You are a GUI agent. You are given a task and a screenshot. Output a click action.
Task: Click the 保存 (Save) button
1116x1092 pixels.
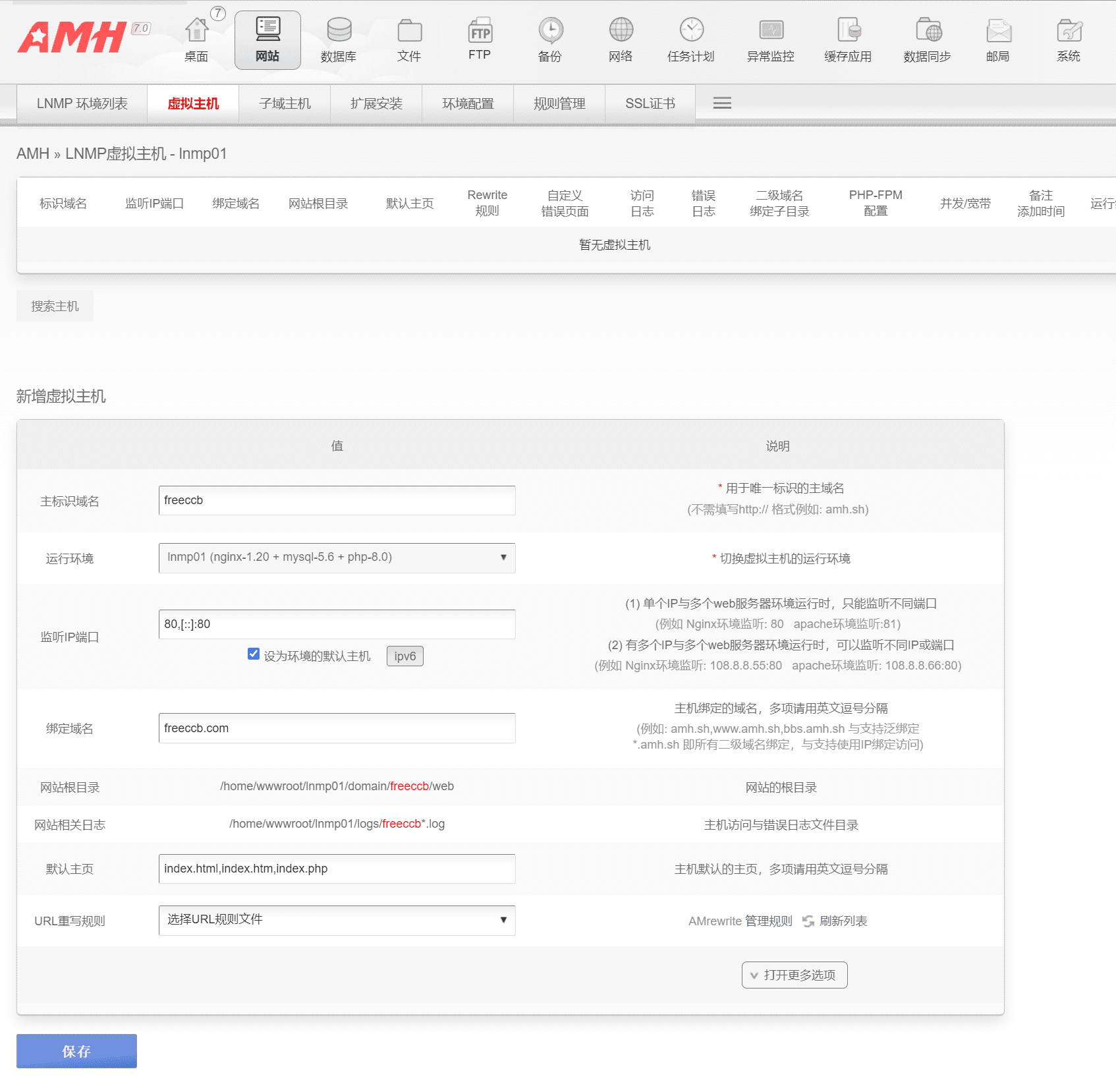76,1051
